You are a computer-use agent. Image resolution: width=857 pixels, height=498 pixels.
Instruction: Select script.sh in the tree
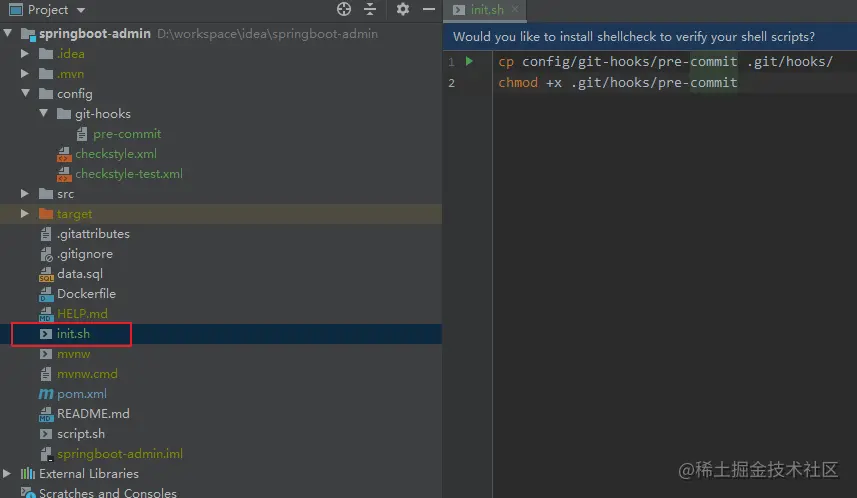81,434
